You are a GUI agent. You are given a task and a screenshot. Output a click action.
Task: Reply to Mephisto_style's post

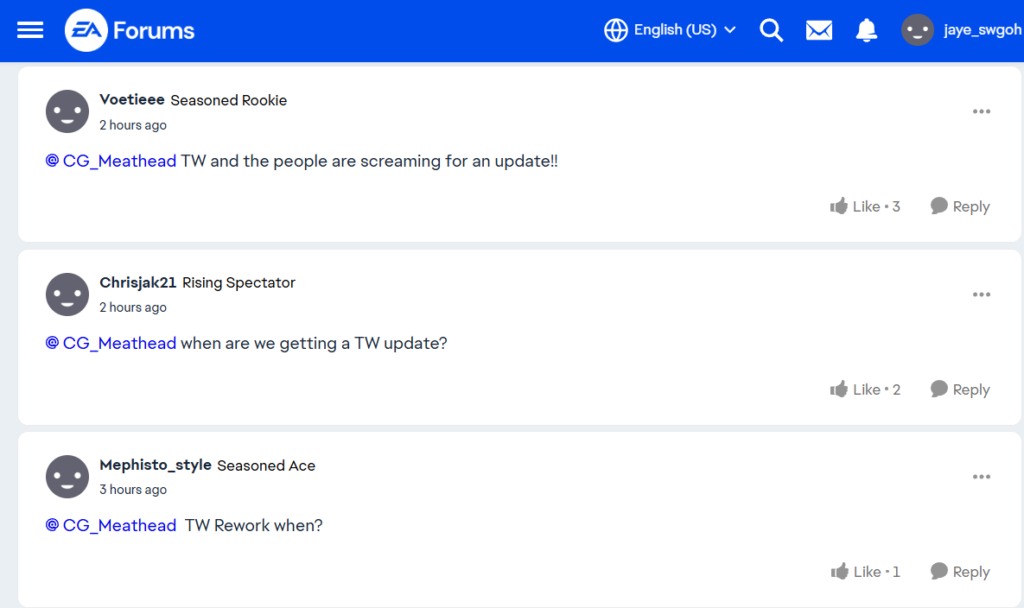tap(960, 572)
